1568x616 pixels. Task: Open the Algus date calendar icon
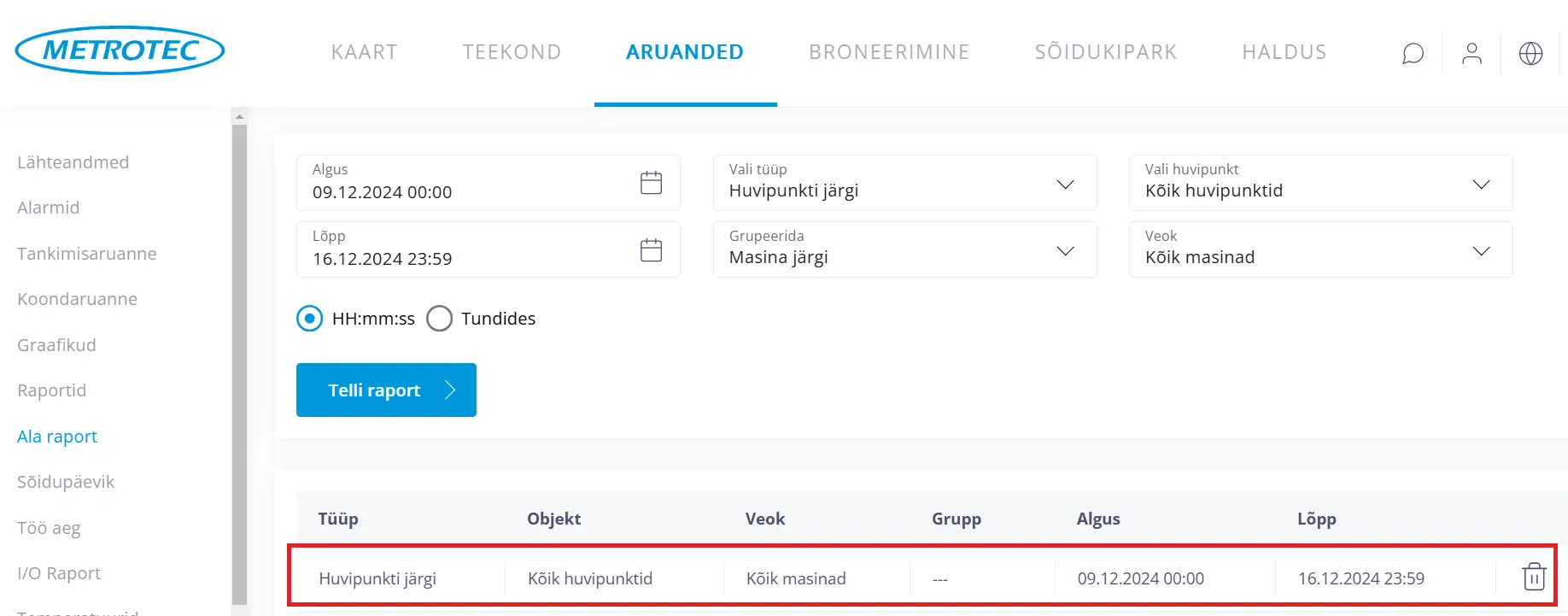click(x=651, y=183)
